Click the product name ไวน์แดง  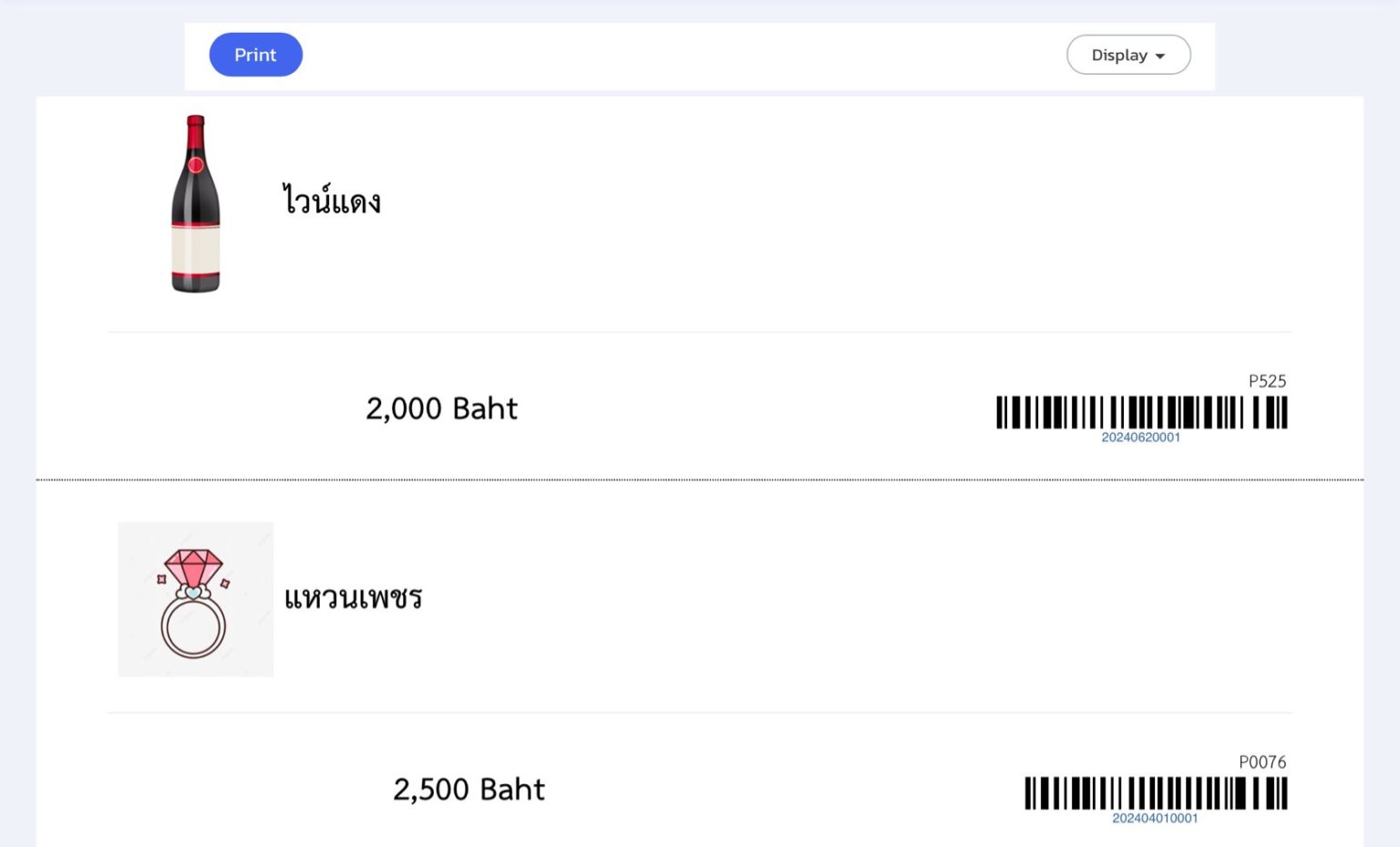[331, 200]
